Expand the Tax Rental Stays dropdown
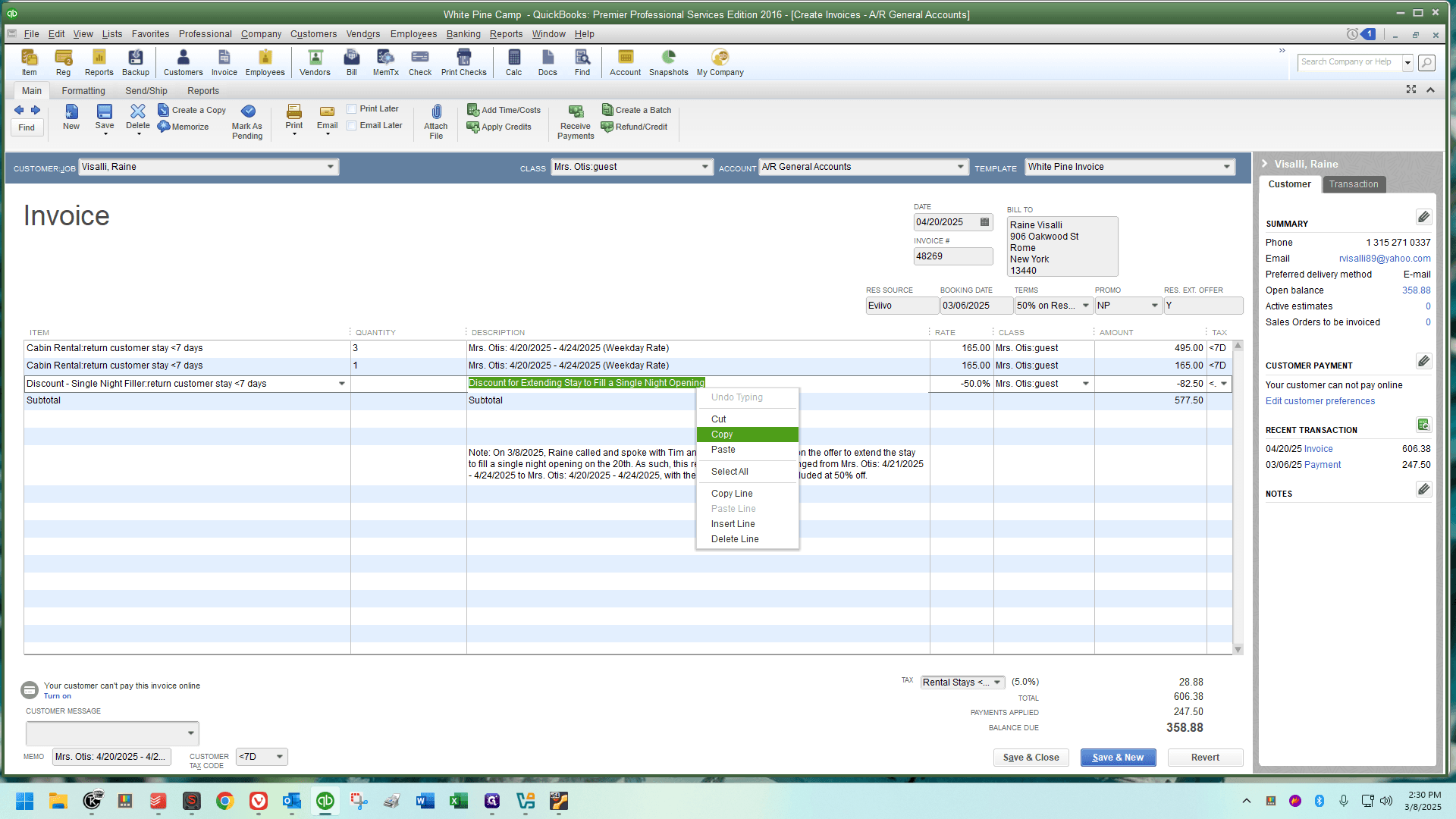 997,682
